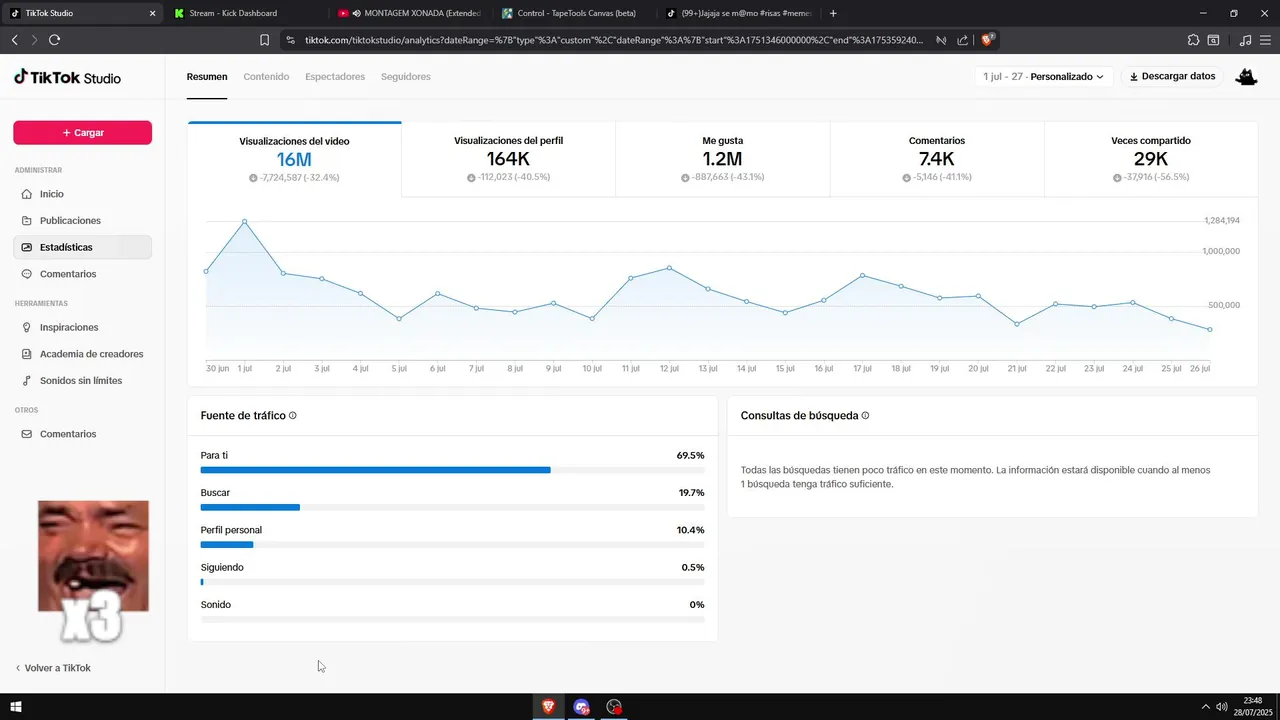Click the info icon beside Consultas de búsqueda
The height and width of the screenshot is (720, 1280).
coord(865,415)
